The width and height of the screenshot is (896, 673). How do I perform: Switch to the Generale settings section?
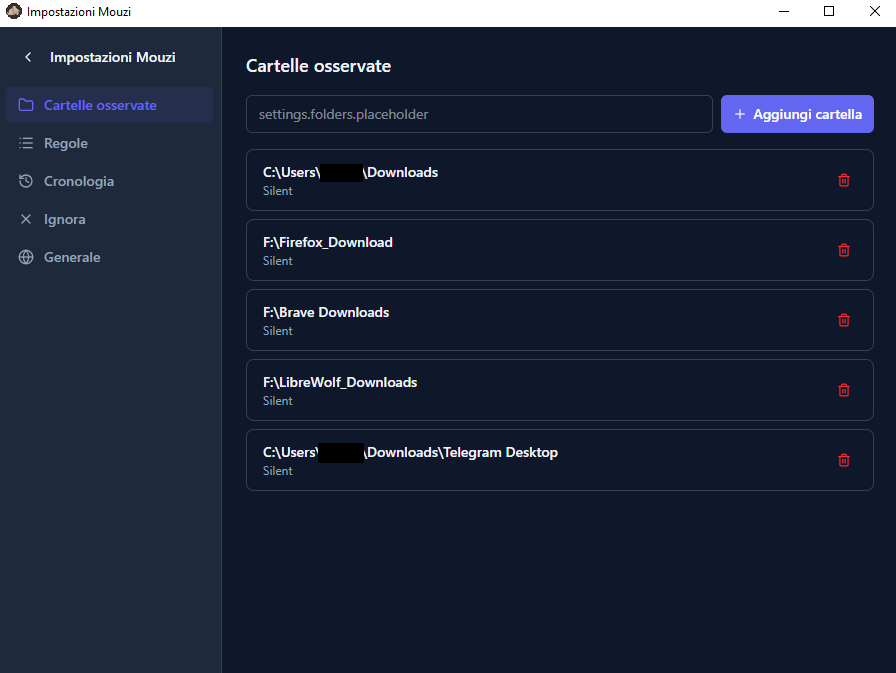coord(109,257)
